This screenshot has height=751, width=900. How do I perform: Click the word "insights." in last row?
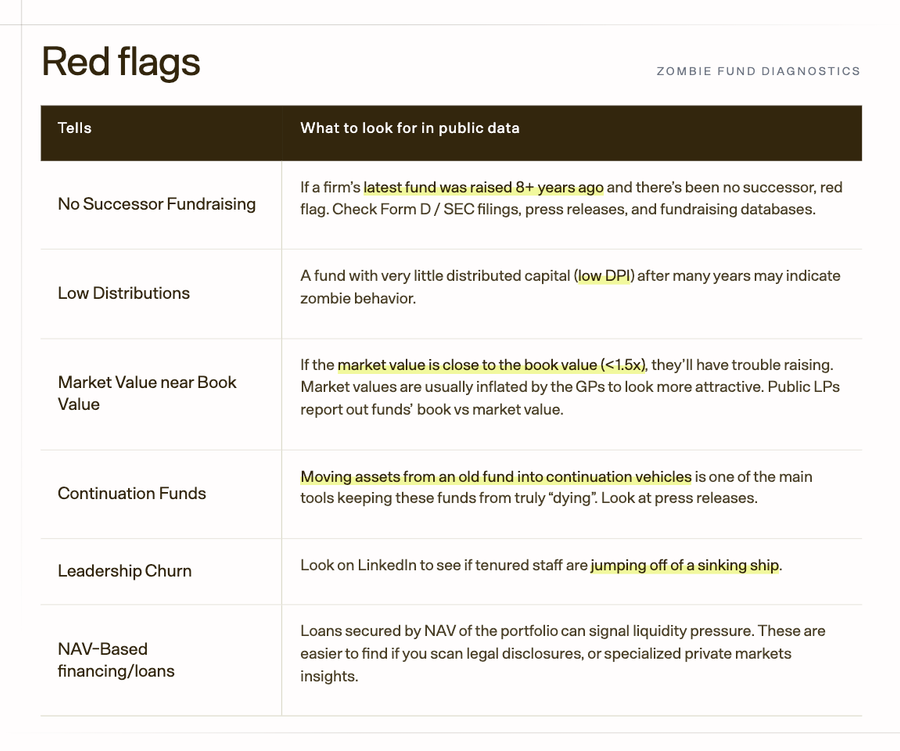[x=329, y=676]
